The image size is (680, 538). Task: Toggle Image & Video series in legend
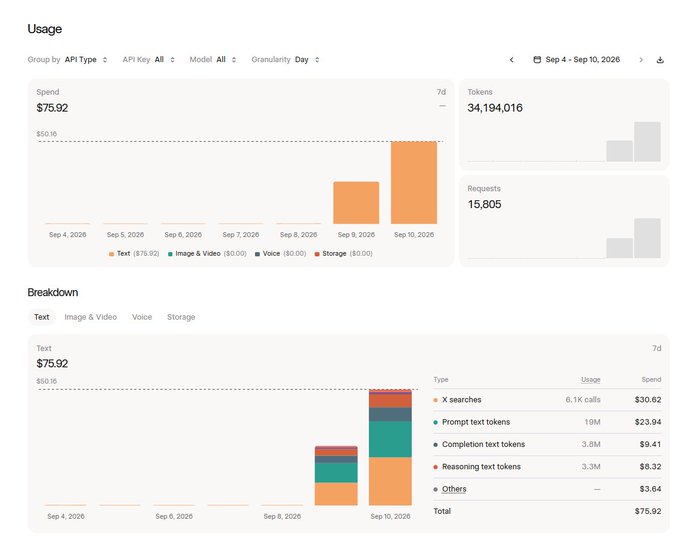[207, 254]
